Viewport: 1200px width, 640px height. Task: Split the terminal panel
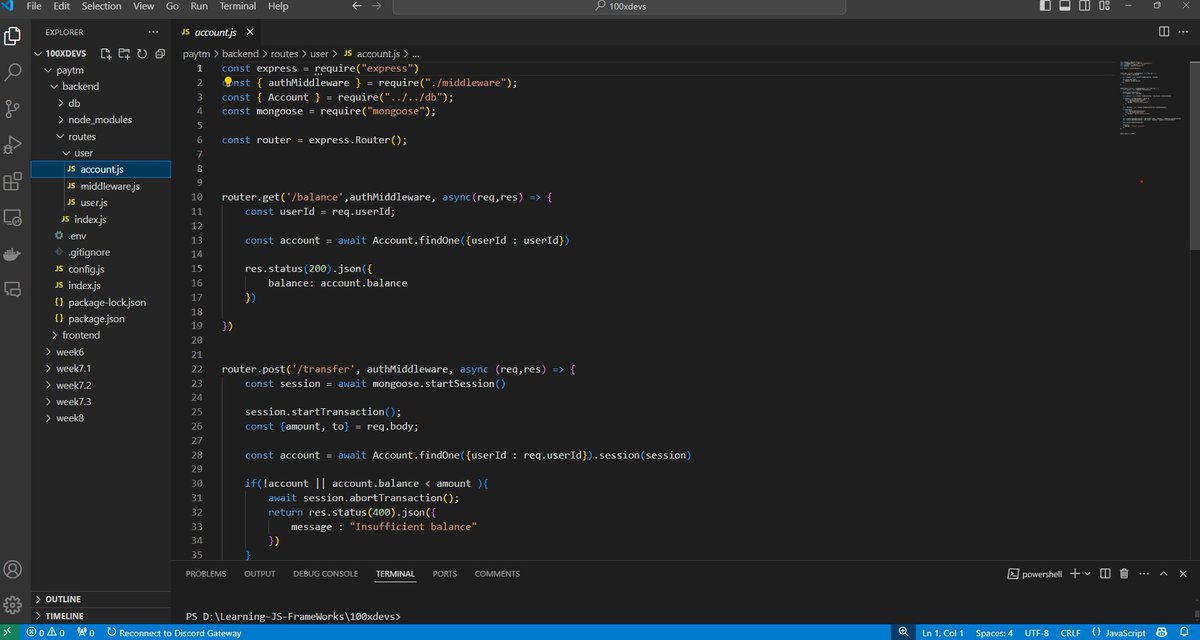click(1105, 574)
